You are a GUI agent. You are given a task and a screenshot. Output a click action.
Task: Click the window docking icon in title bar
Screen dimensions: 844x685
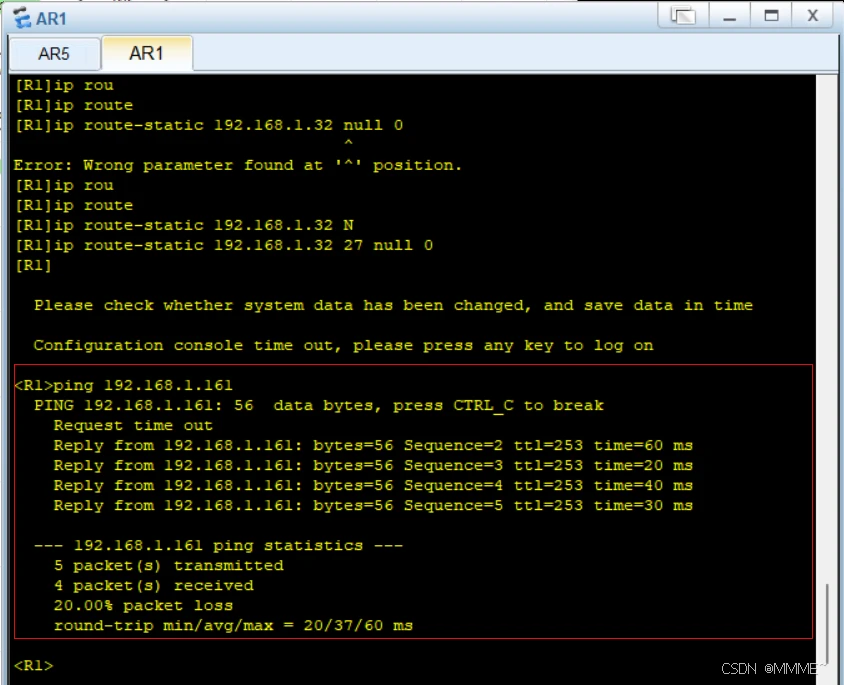(x=684, y=16)
